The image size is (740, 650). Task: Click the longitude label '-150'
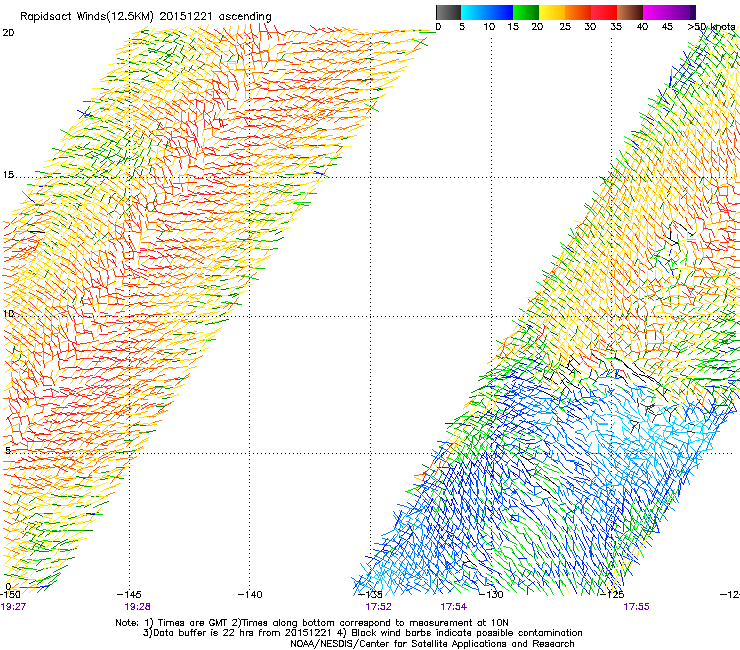point(10,594)
